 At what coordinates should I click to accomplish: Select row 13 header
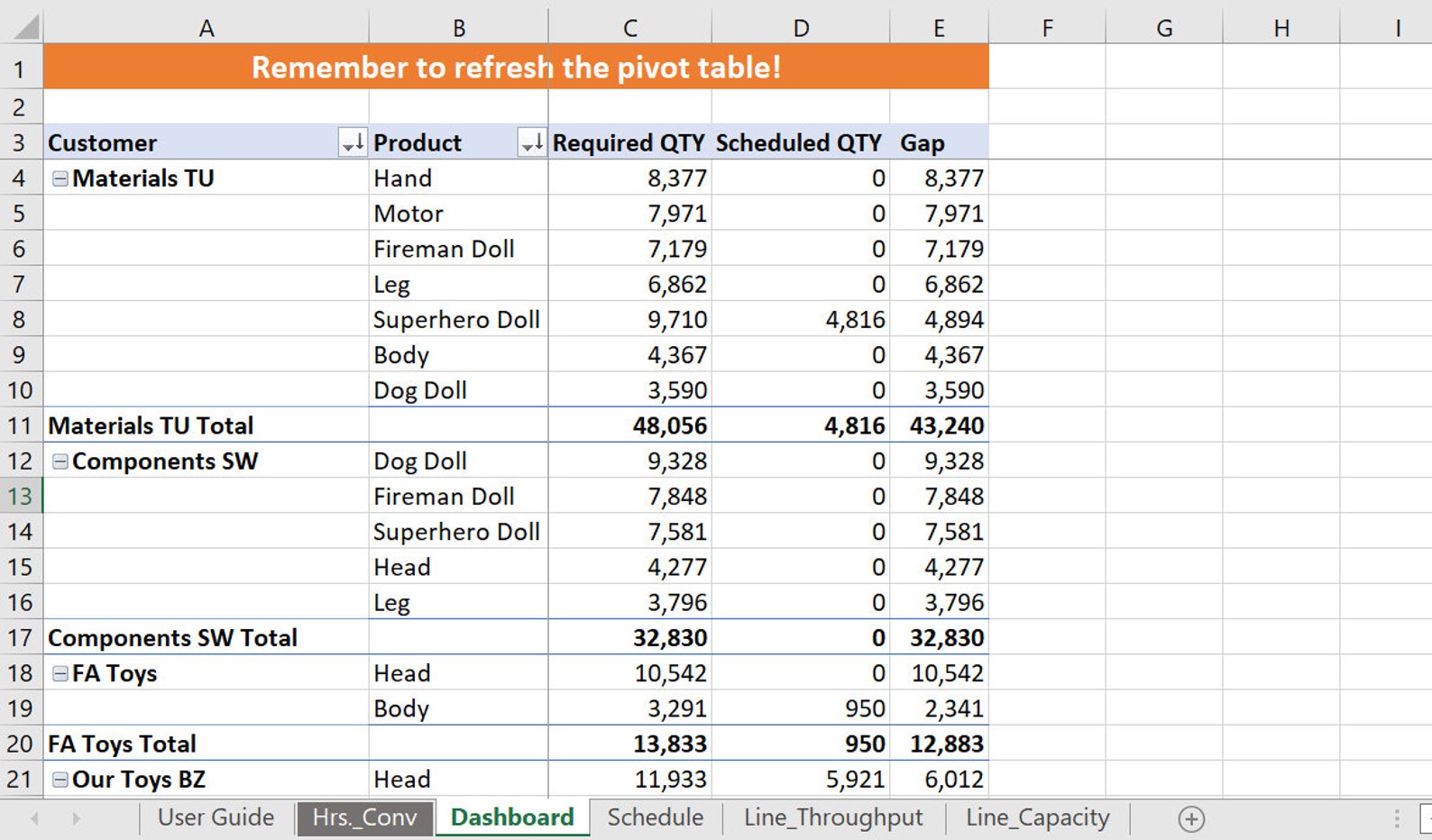point(21,497)
